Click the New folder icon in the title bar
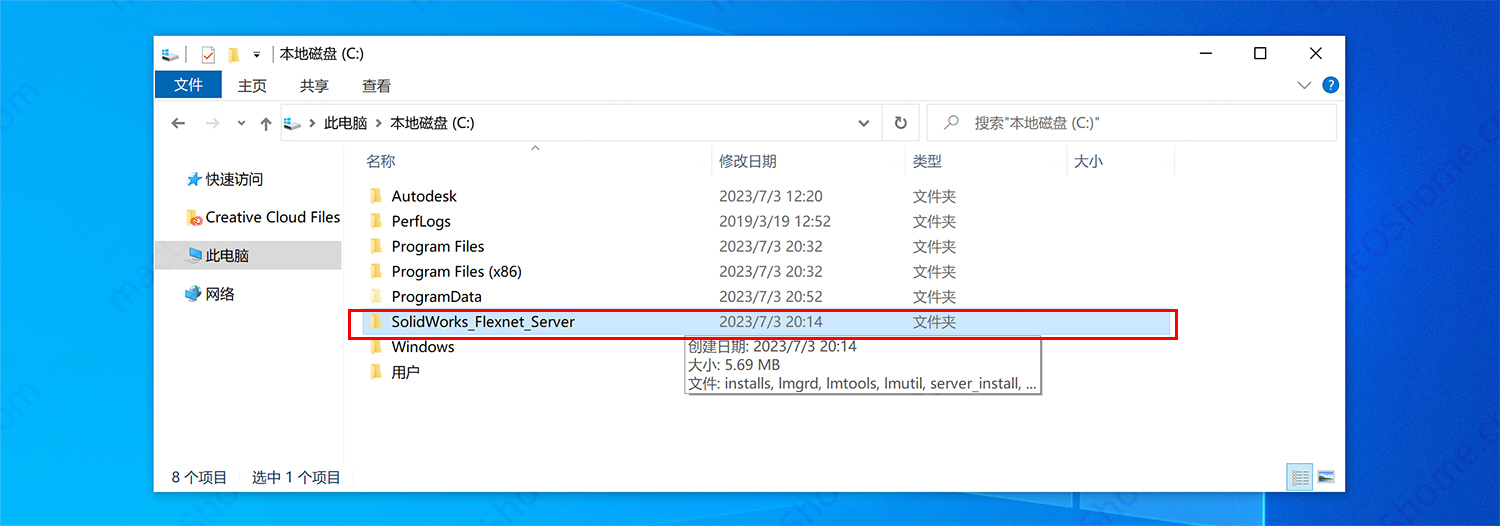 click(x=233, y=54)
